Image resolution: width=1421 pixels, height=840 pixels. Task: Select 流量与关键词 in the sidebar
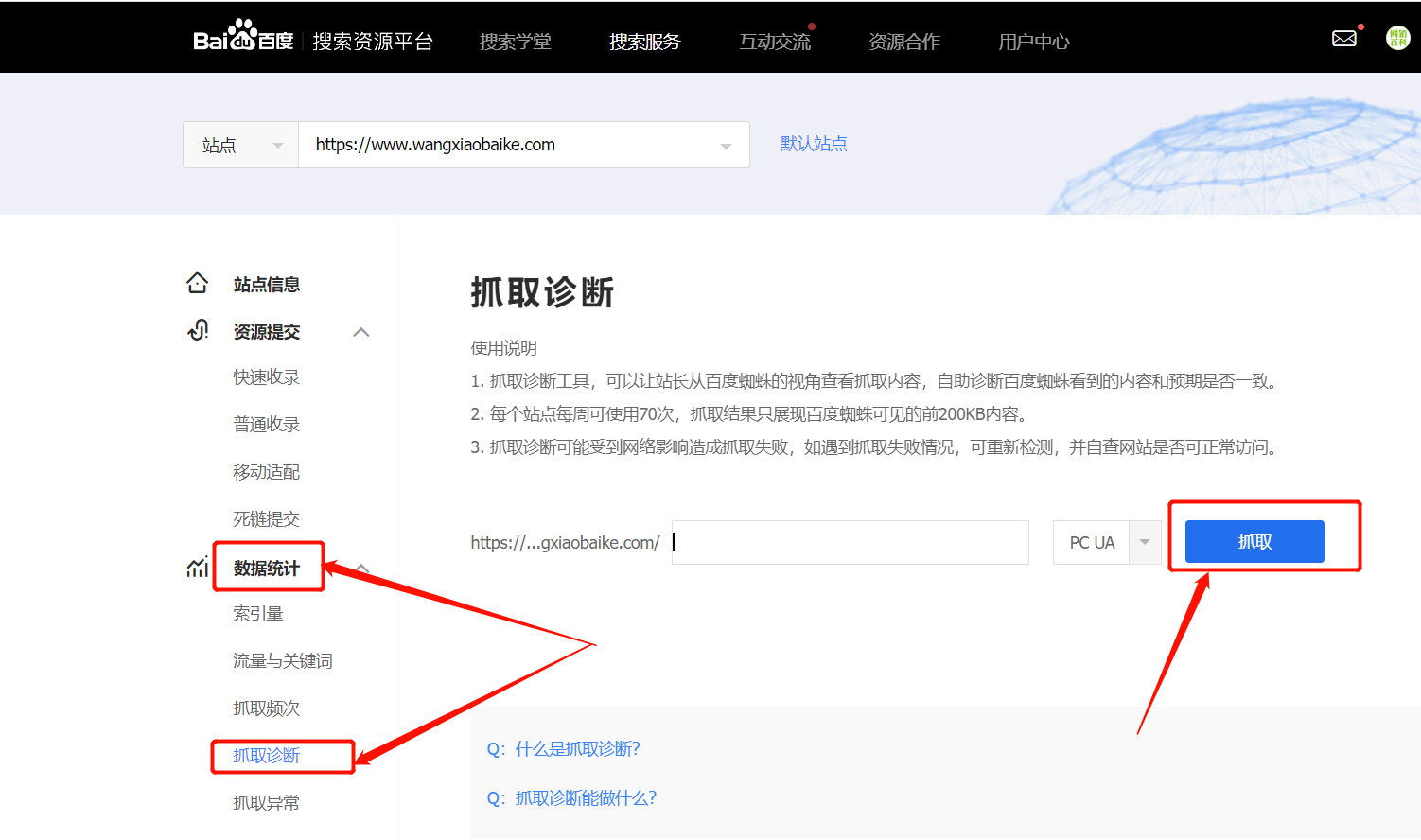pos(282,661)
